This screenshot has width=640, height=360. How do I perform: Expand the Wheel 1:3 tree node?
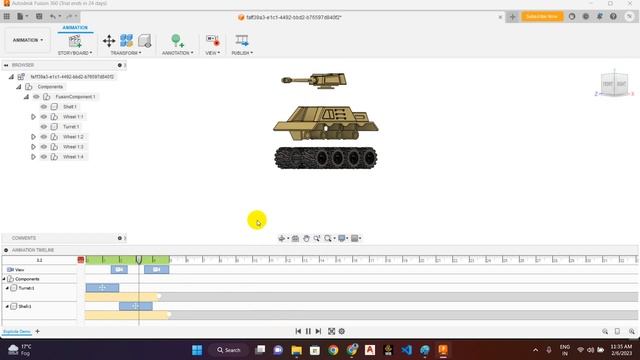tap(33, 147)
